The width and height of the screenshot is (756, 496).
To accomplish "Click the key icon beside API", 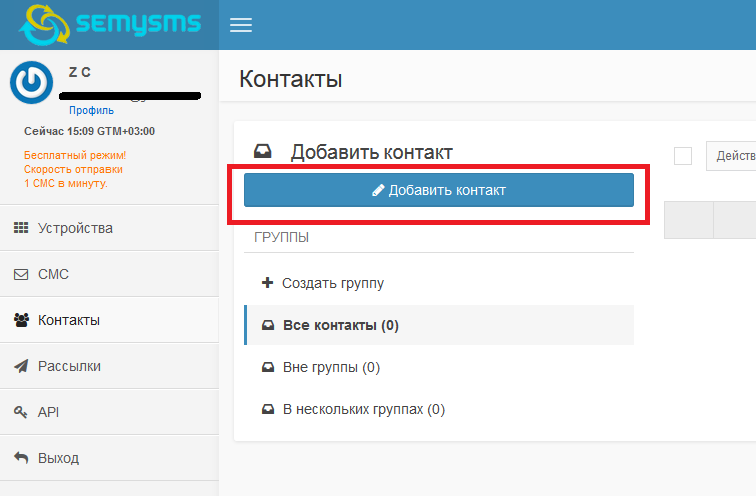I will click(x=20, y=412).
